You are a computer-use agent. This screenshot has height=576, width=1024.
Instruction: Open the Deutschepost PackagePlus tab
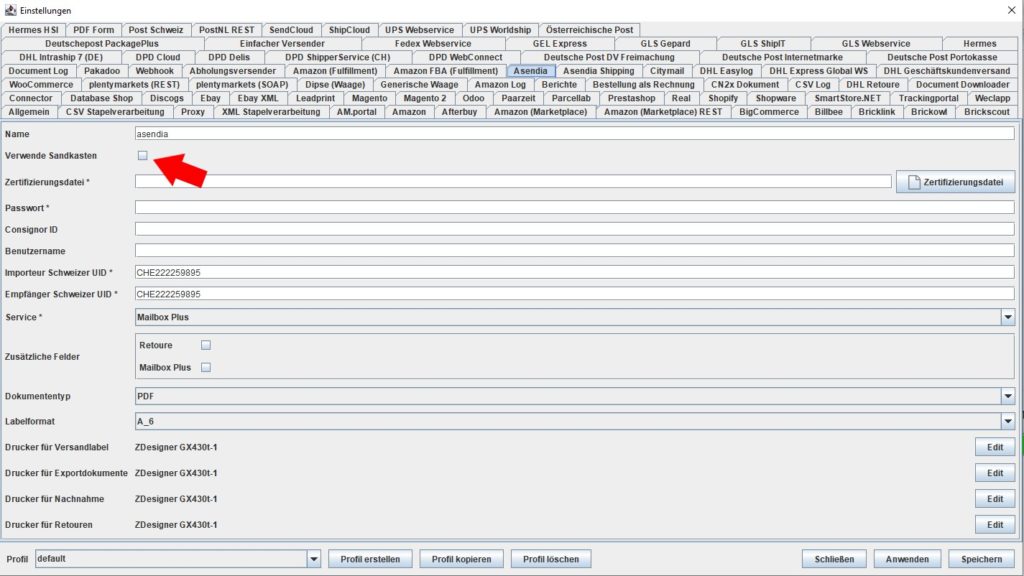102,44
